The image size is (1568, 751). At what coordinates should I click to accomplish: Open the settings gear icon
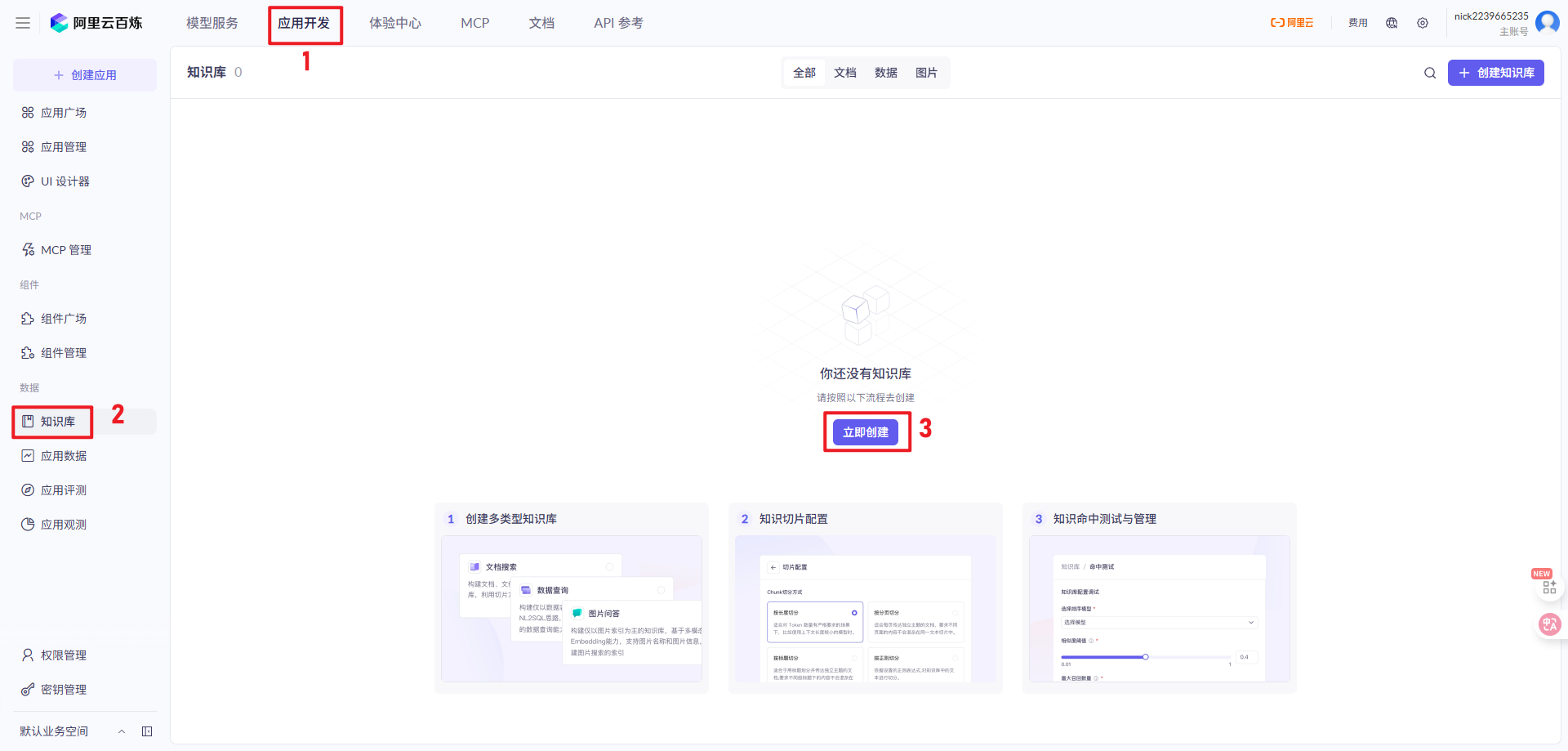pyautogui.click(x=1423, y=23)
